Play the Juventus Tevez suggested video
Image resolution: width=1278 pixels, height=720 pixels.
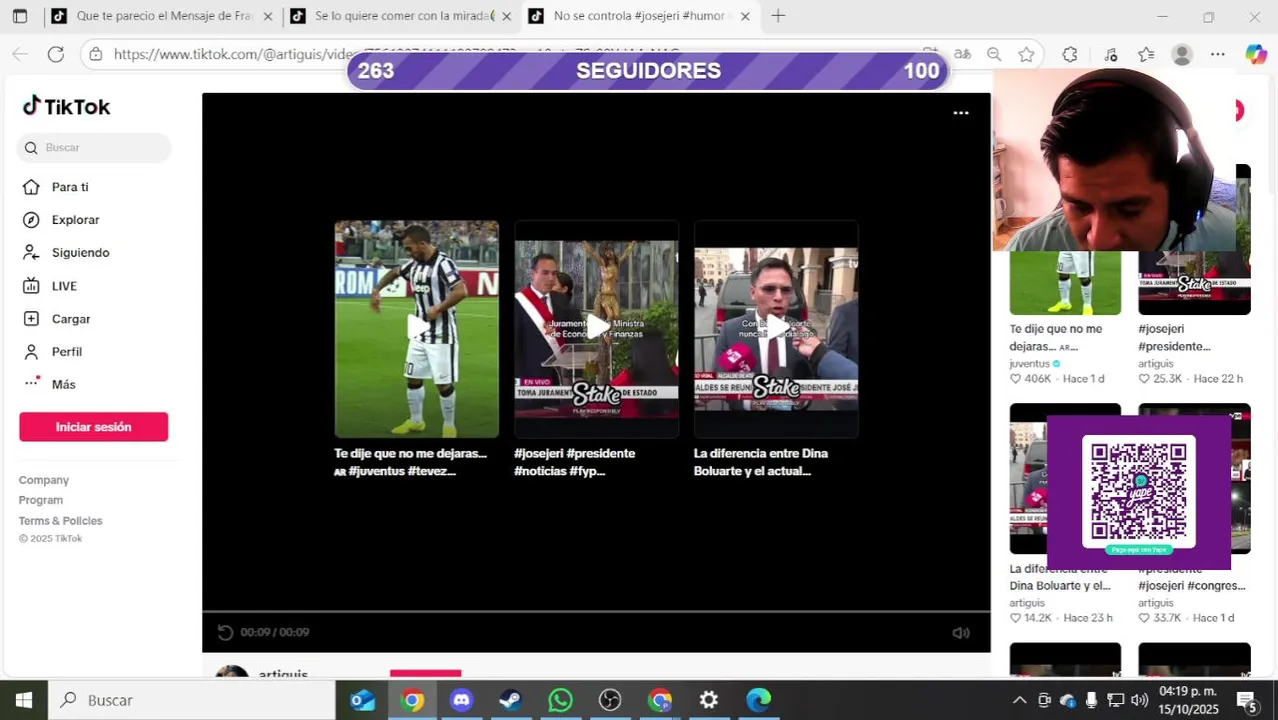416,329
